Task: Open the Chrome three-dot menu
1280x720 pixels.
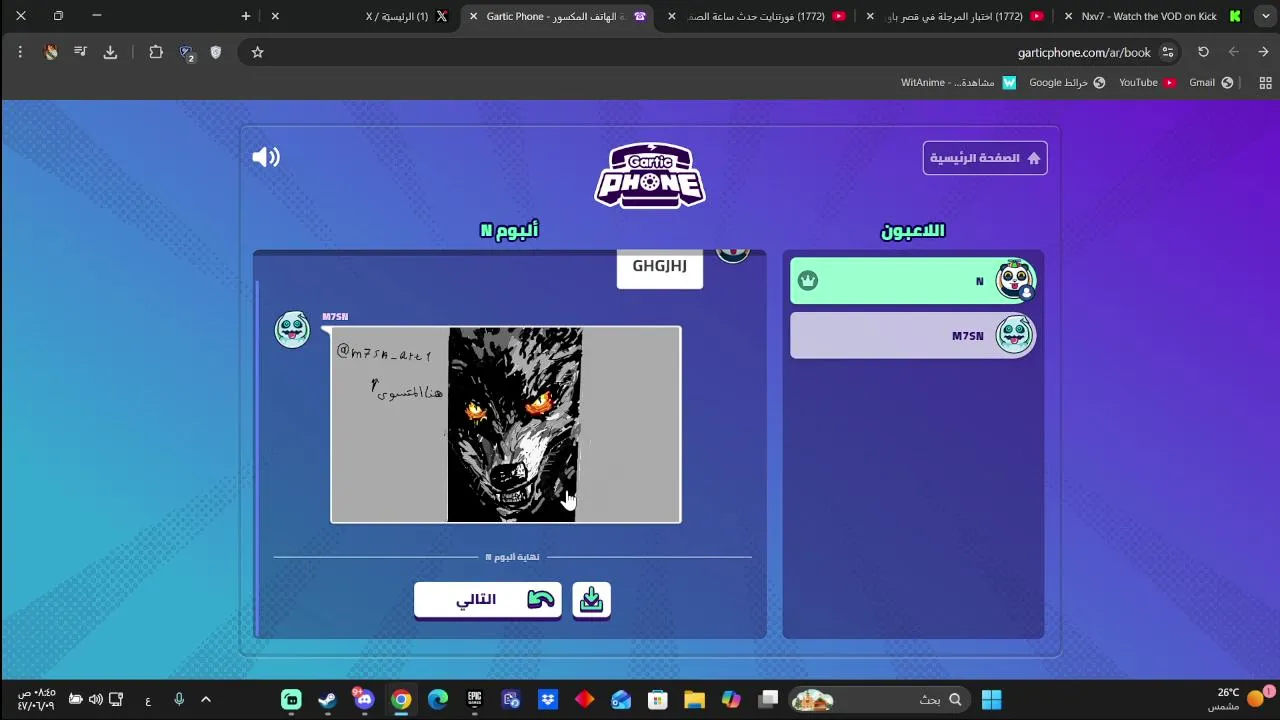Action: coord(20,52)
